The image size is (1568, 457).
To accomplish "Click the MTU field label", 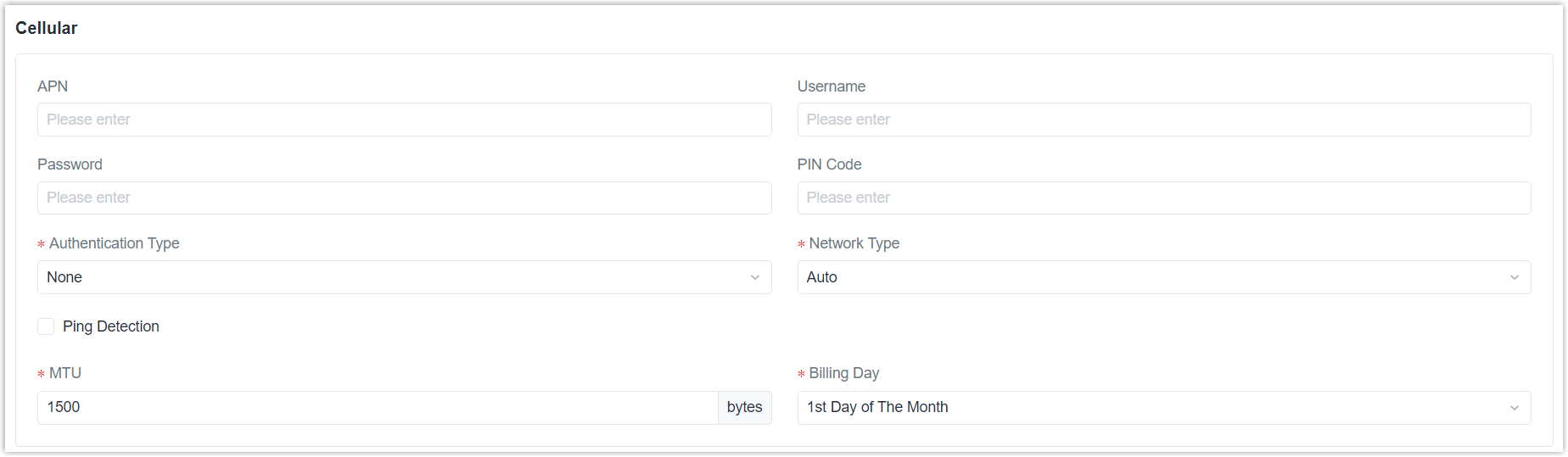I will click(65, 373).
